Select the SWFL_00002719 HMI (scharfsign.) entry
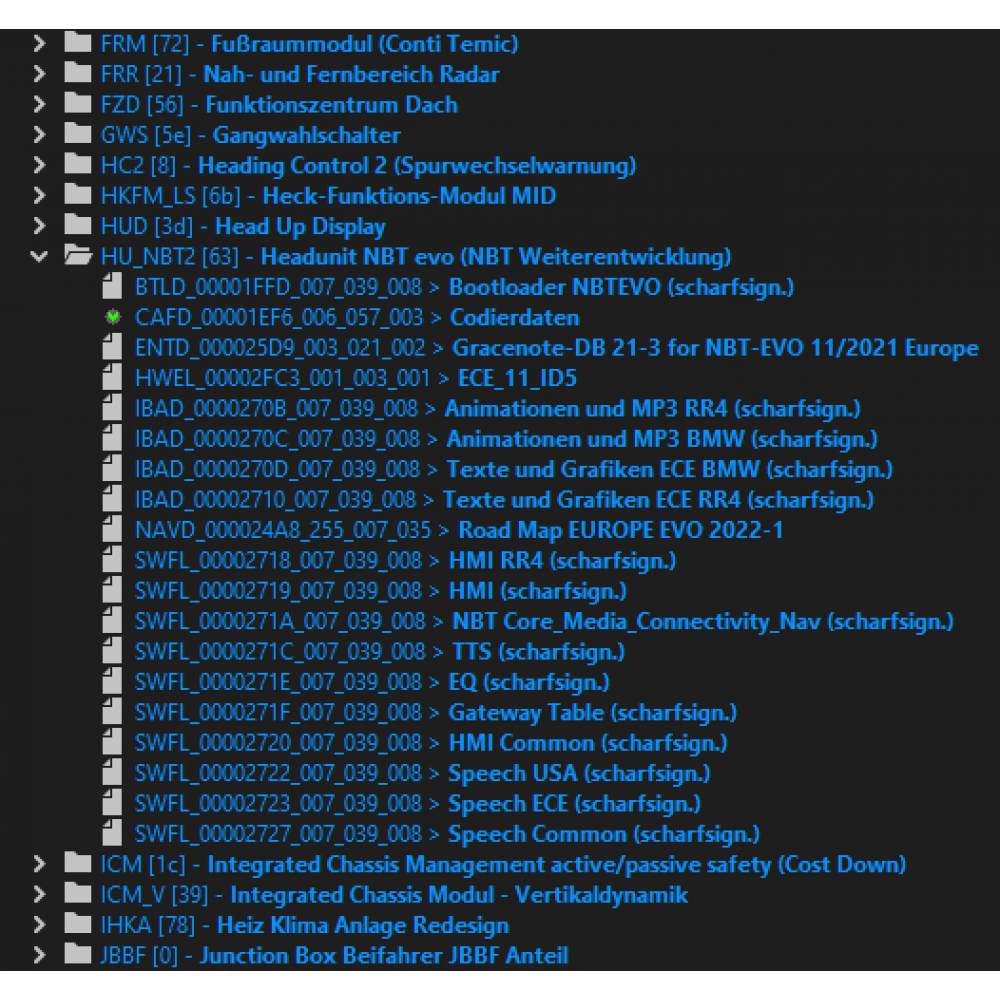This screenshot has width=1000, height=1000. click(x=380, y=592)
